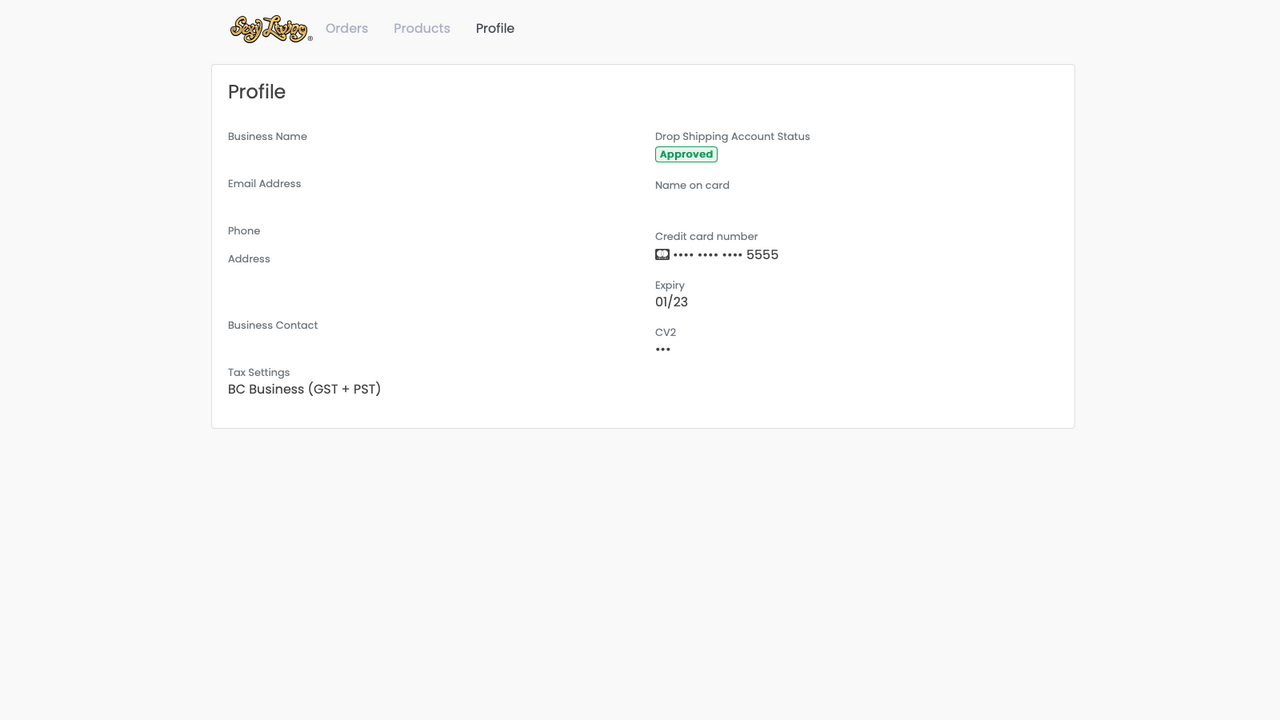This screenshot has width=1280, height=720.
Task: Open the Products page
Action: click(x=421, y=28)
